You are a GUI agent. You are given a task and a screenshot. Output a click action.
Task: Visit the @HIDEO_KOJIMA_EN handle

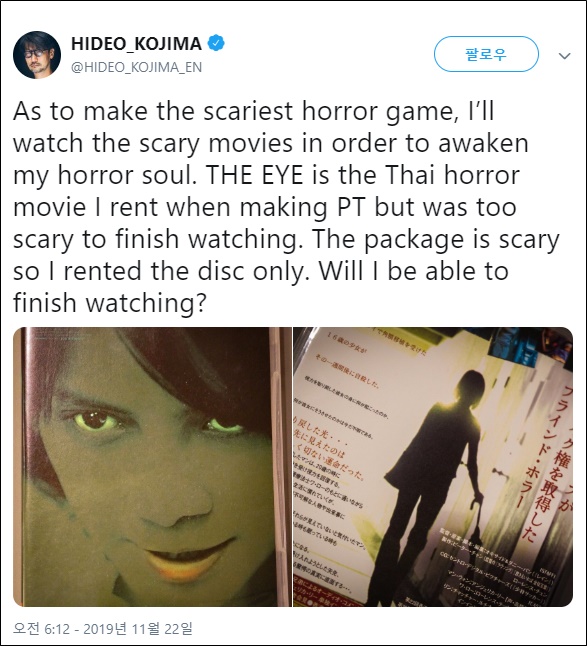pyautogui.click(x=136, y=67)
